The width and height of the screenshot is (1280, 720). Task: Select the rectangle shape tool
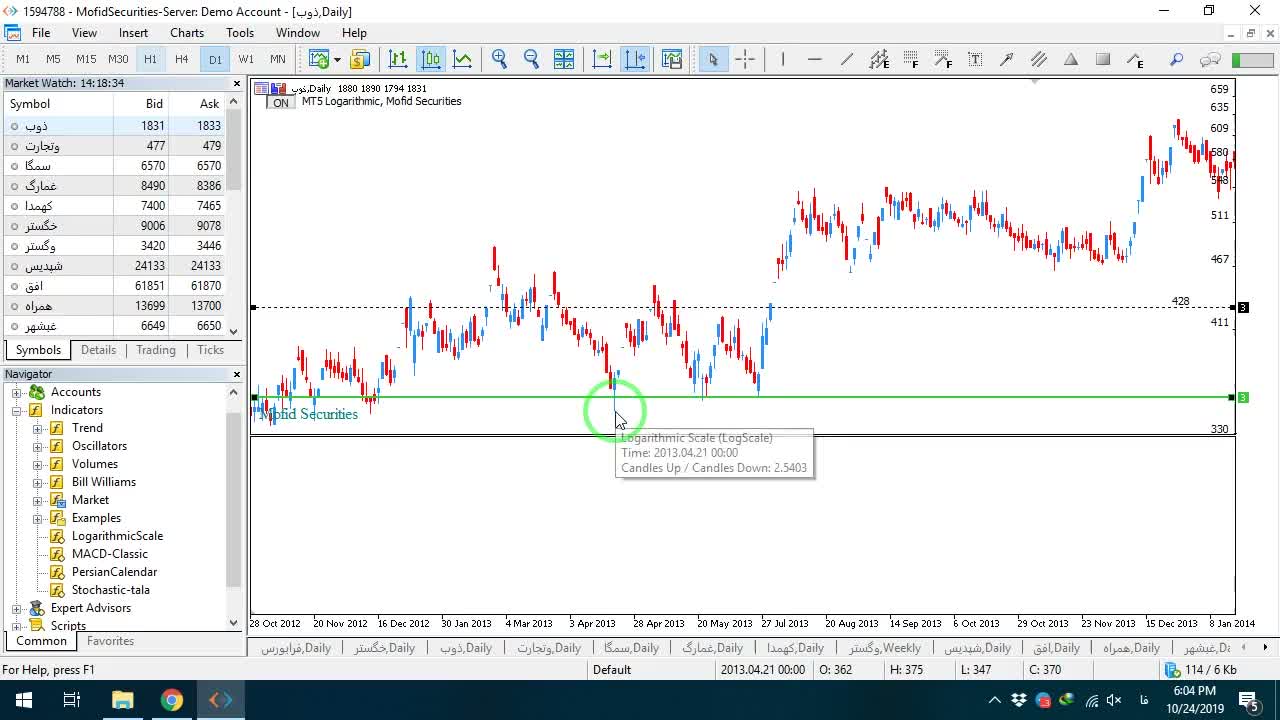pos(1103,59)
